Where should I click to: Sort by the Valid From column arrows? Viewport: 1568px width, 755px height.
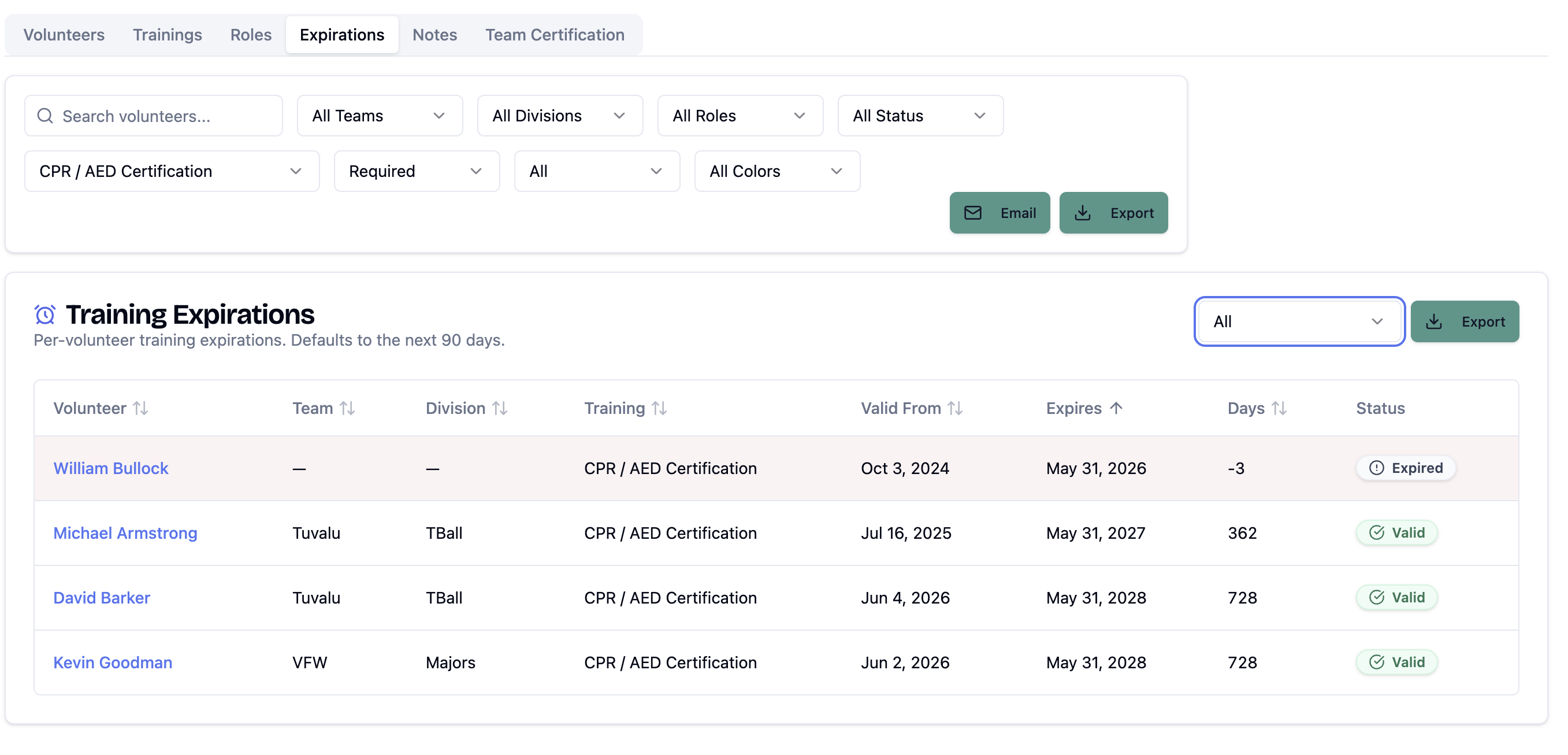[x=955, y=408]
